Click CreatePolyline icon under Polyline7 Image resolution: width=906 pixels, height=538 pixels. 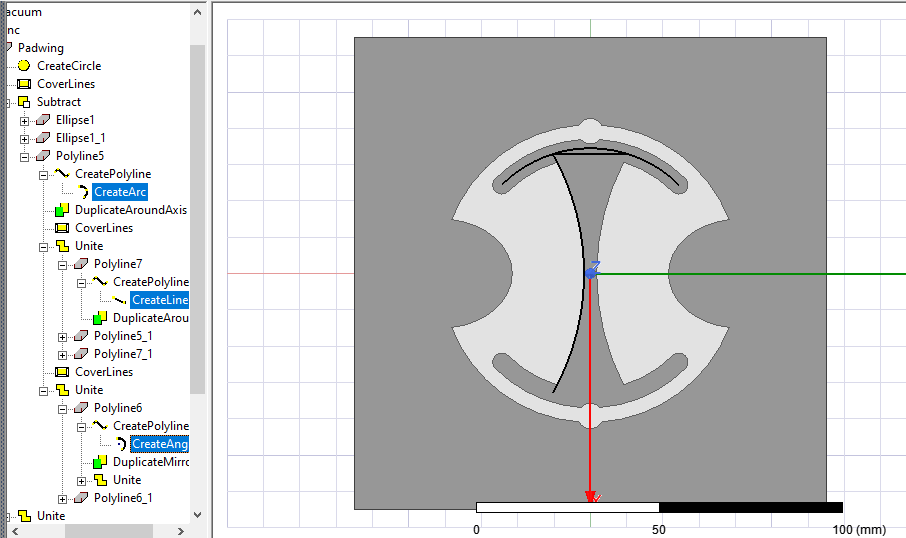tap(100, 281)
